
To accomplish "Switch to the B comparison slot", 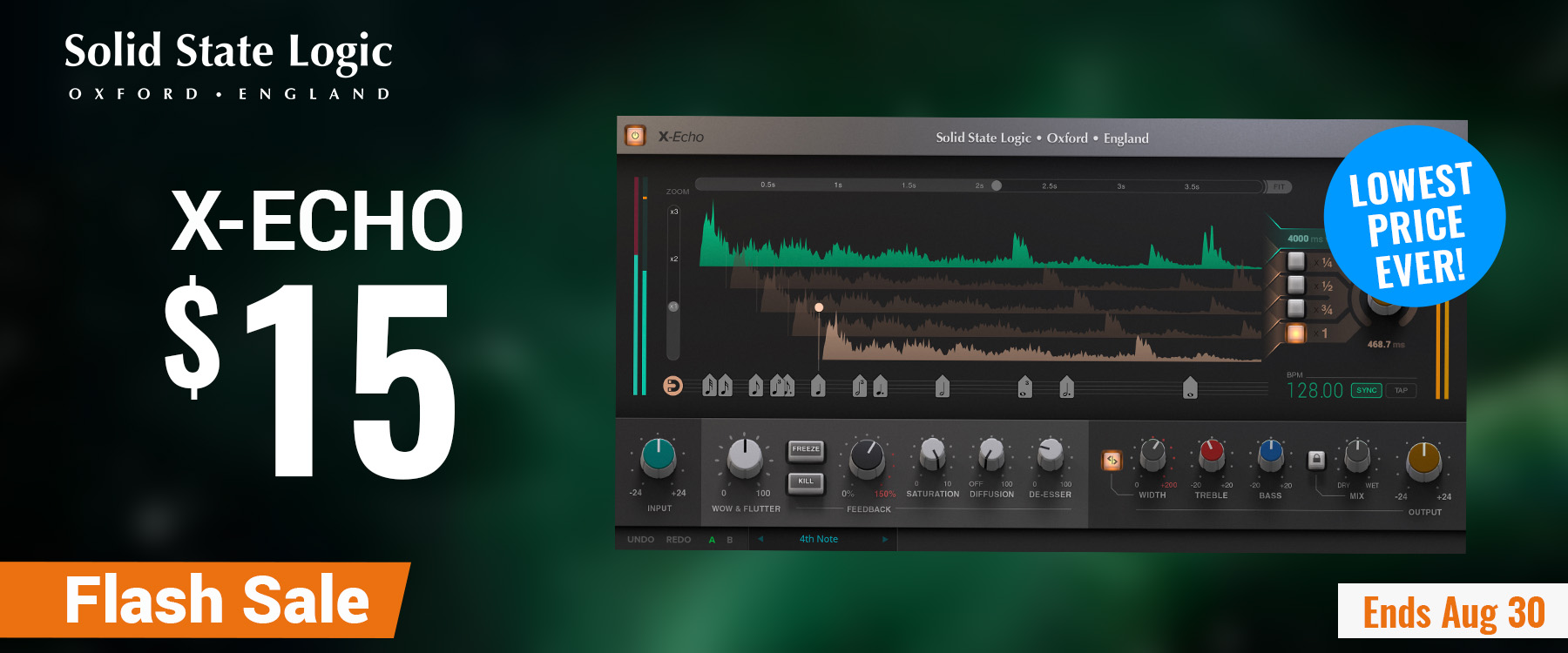I will click(730, 540).
